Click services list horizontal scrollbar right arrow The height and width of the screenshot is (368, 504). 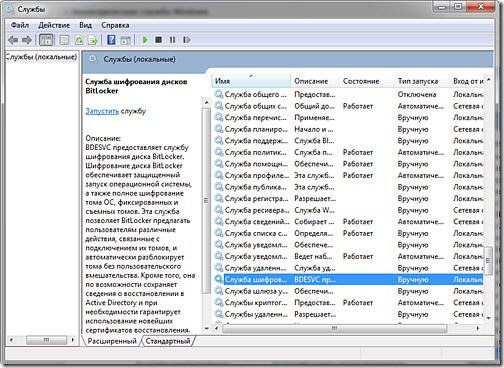click(478, 328)
